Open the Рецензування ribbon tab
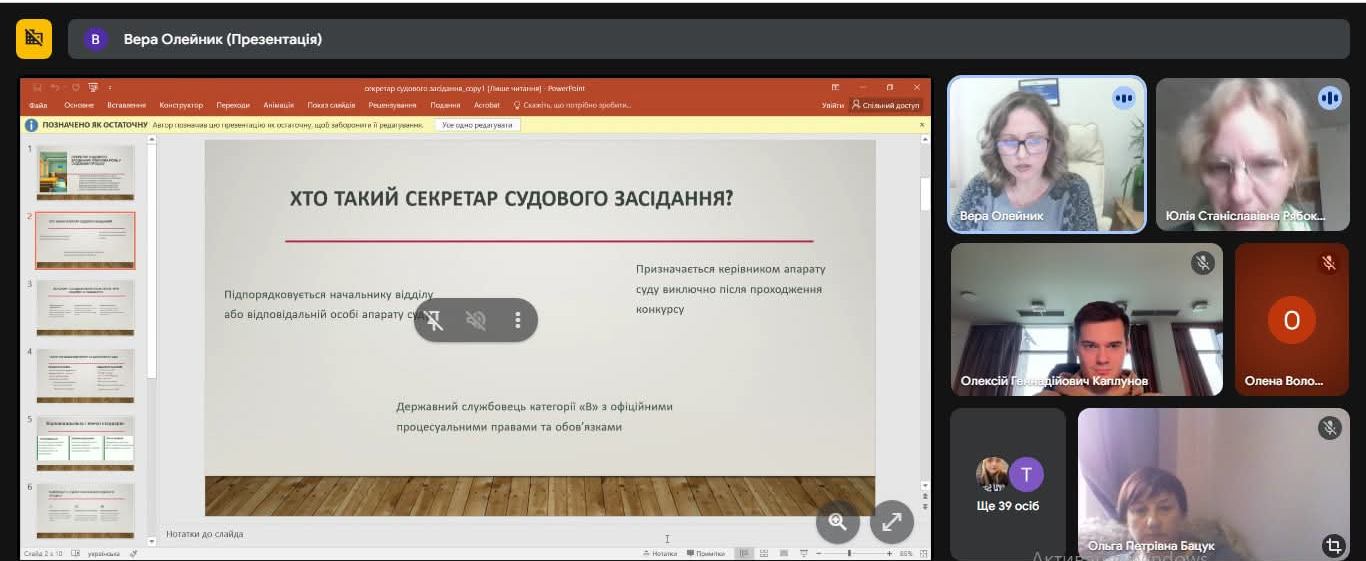Screen dimensions: 1366x561 pos(394,105)
